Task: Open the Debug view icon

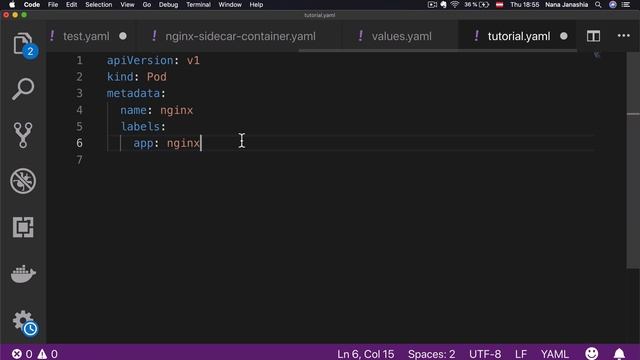Action: (x=23, y=181)
